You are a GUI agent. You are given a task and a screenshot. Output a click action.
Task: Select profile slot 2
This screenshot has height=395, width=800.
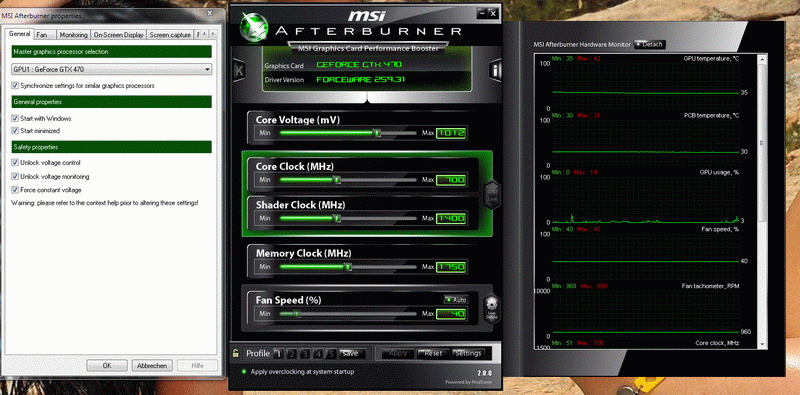(x=291, y=353)
